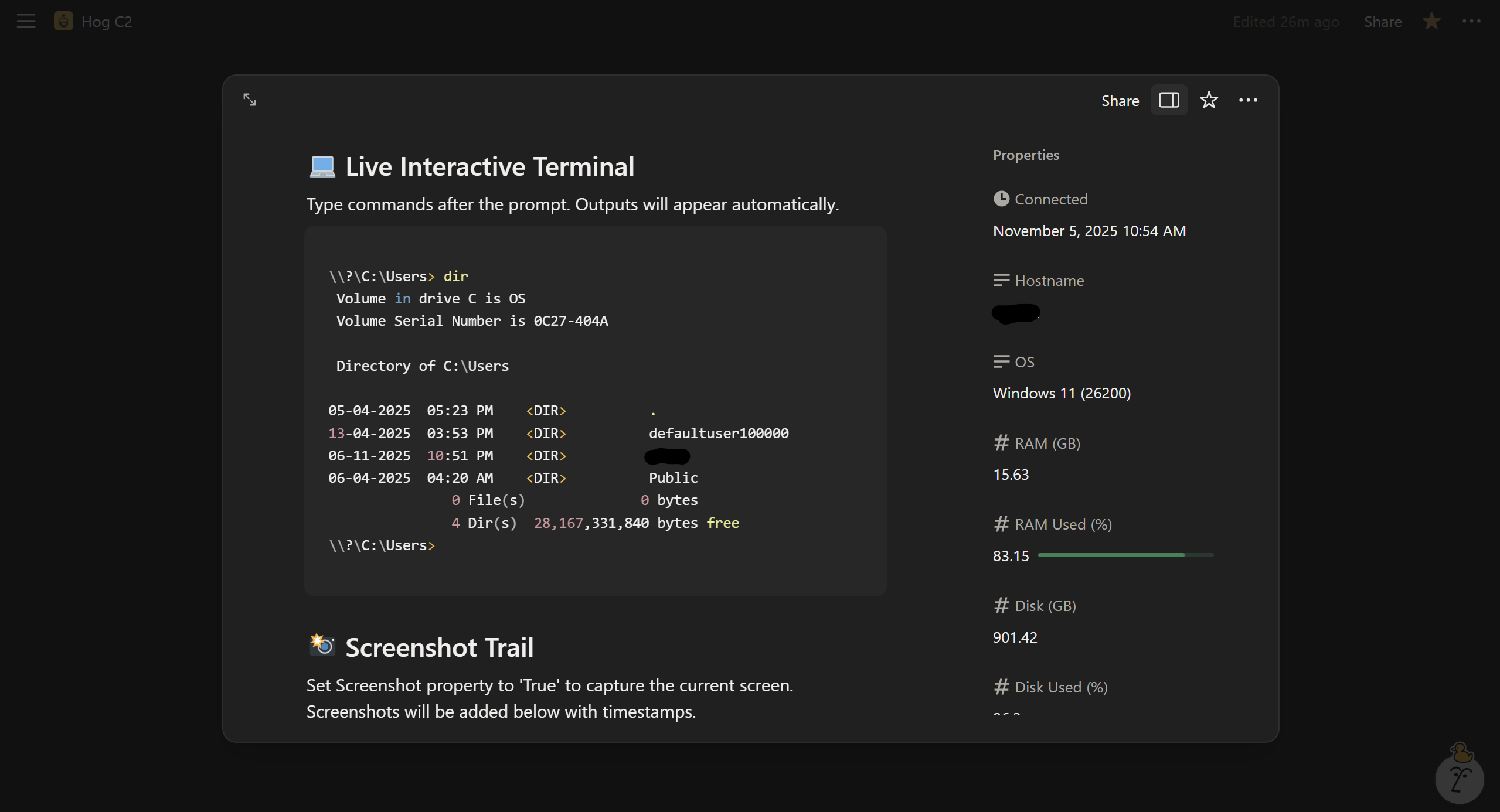Image resolution: width=1500 pixels, height=812 pixels.
Task: Click the Disk (GB) hash icon
Action: 1001,605
